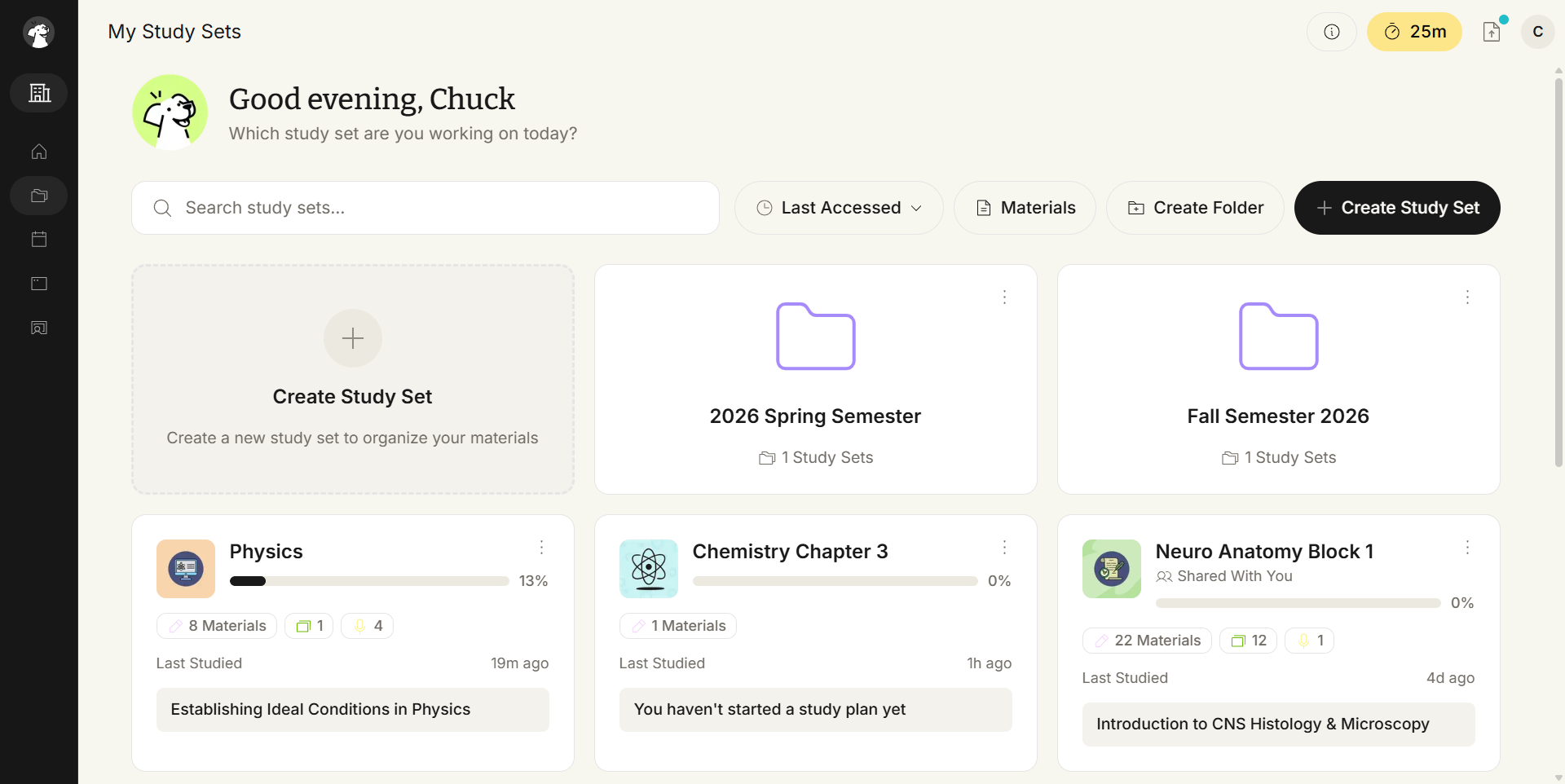Open Chemistry Chapter 3 card options menu
This screenshot has width=1565, height=784.
click(x=1004, y=548)
